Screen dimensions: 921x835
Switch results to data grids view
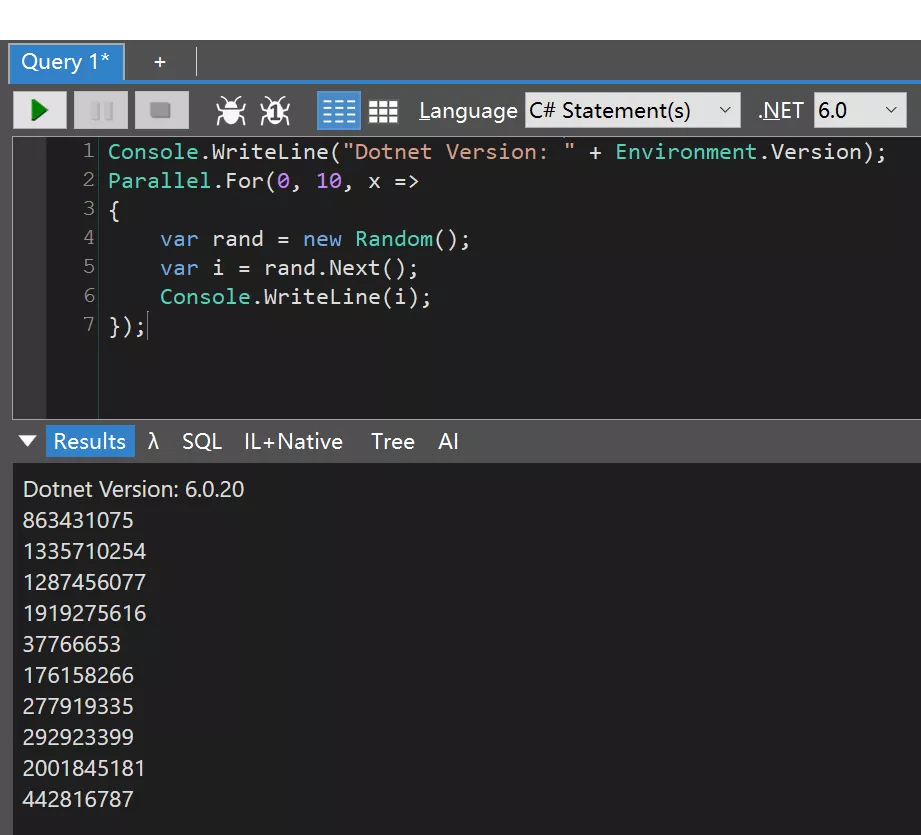coord(383,110)
